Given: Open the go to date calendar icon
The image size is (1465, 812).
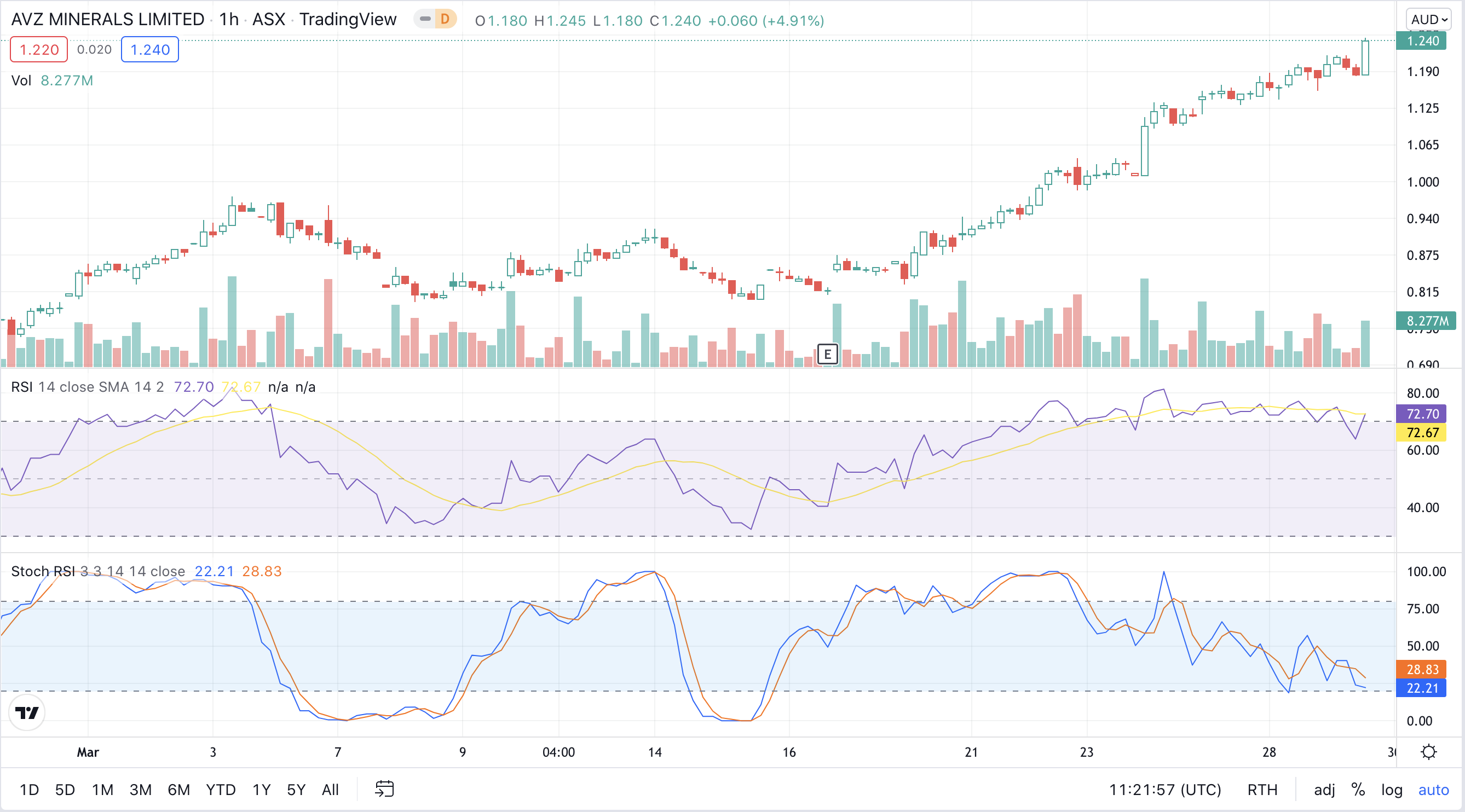Looking at the screenshot, I should click(x=384, y=788).
